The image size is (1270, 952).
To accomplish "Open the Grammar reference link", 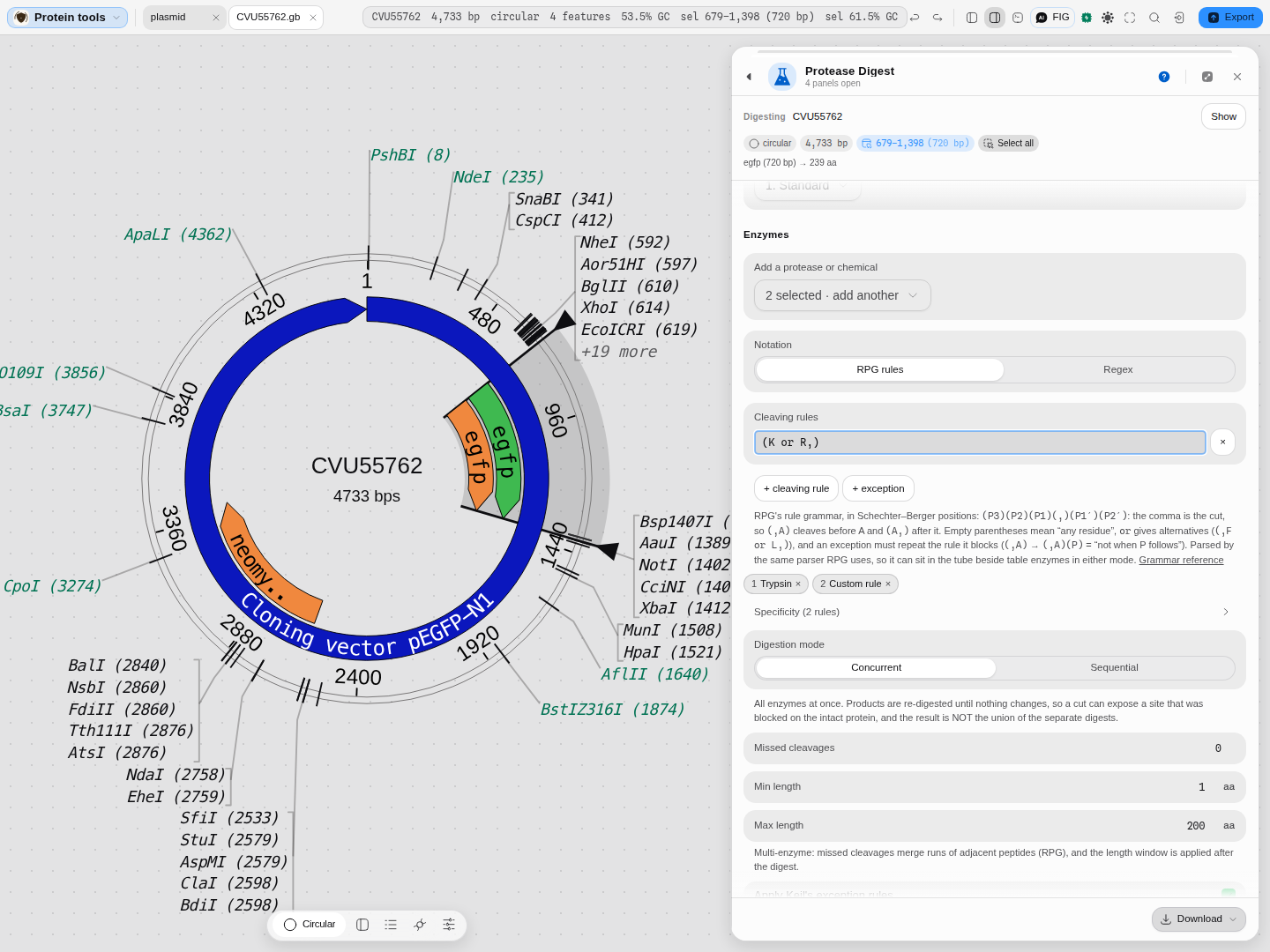I will [x=1181, y=560].
